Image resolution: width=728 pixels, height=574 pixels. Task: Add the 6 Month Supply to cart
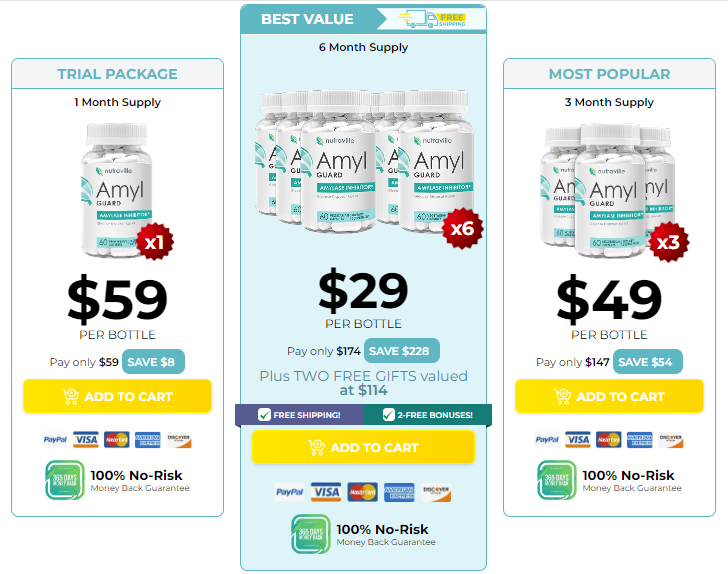(364, 447)
